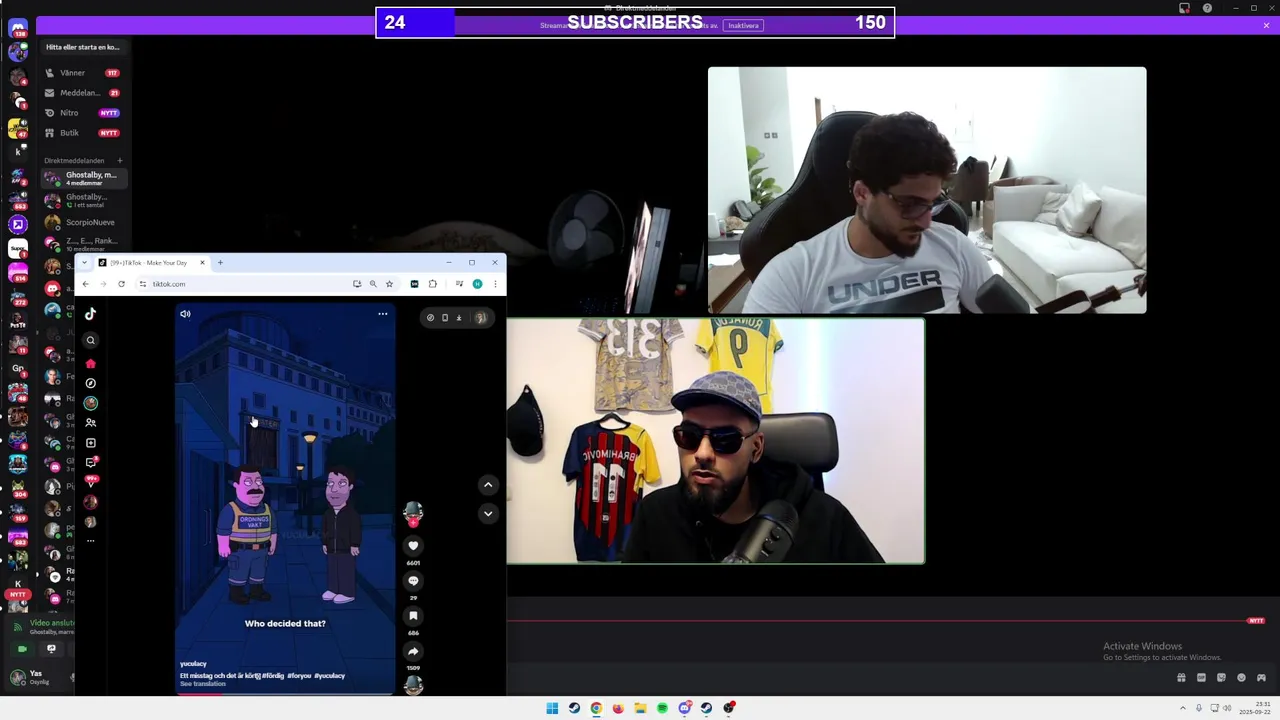This screenshot has height=720, width=1280.
Task: Open Ghostalby chat labeled I ett samtal
Action: tap(83, 200)
